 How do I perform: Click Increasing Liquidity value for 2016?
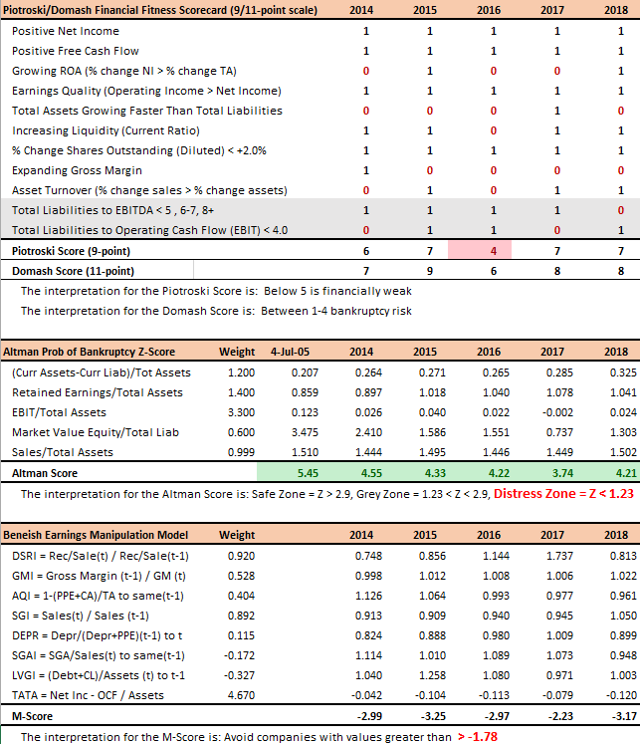click(493, 130)
